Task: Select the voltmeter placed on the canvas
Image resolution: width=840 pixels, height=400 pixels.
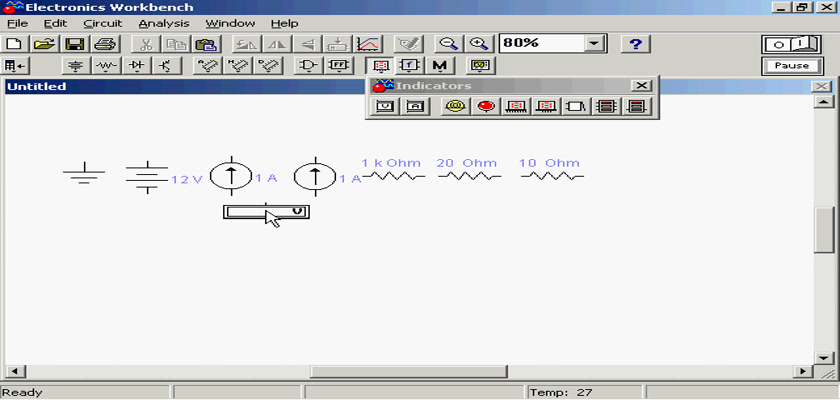Action: [266, 212]
